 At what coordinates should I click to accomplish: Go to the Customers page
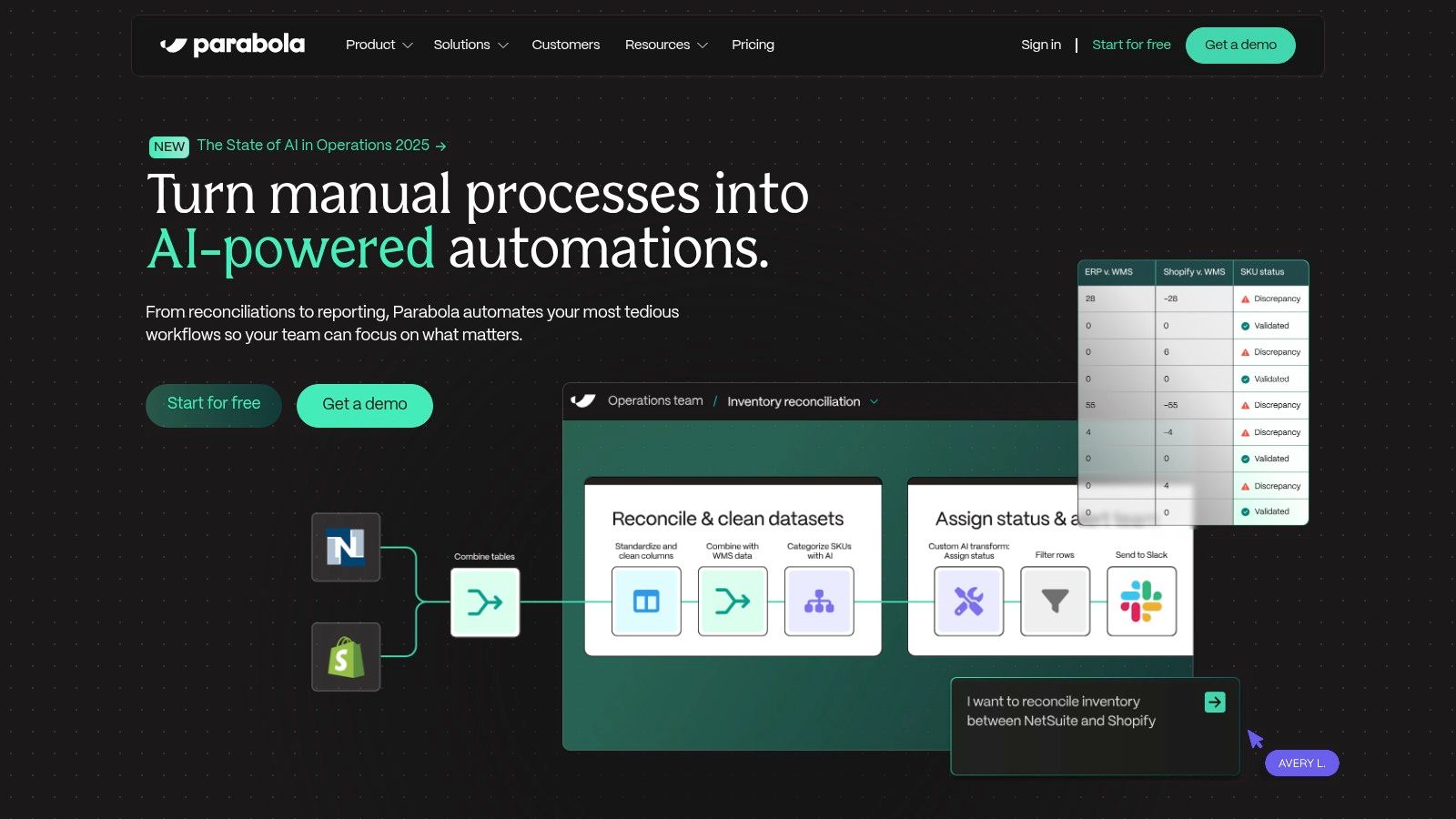[566, 45]
